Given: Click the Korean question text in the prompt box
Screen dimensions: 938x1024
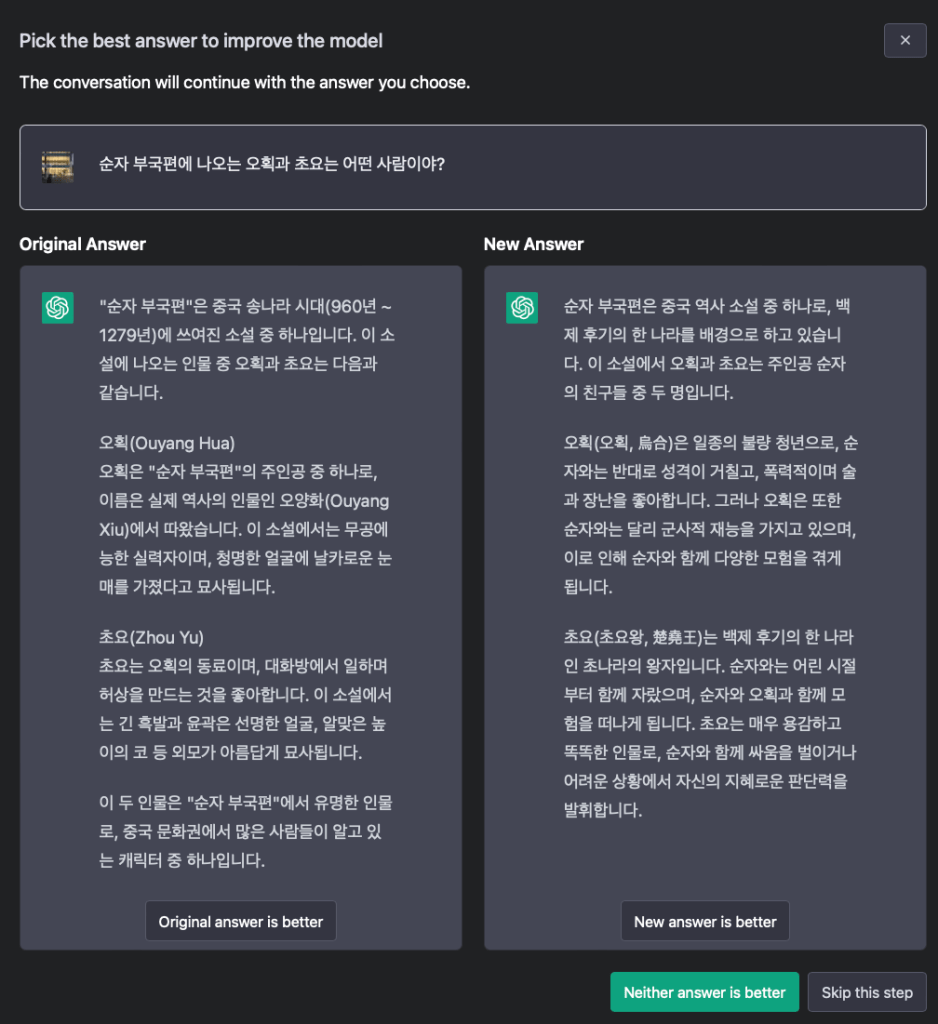Looking at the screenshot, I should (x=272, y=163).
